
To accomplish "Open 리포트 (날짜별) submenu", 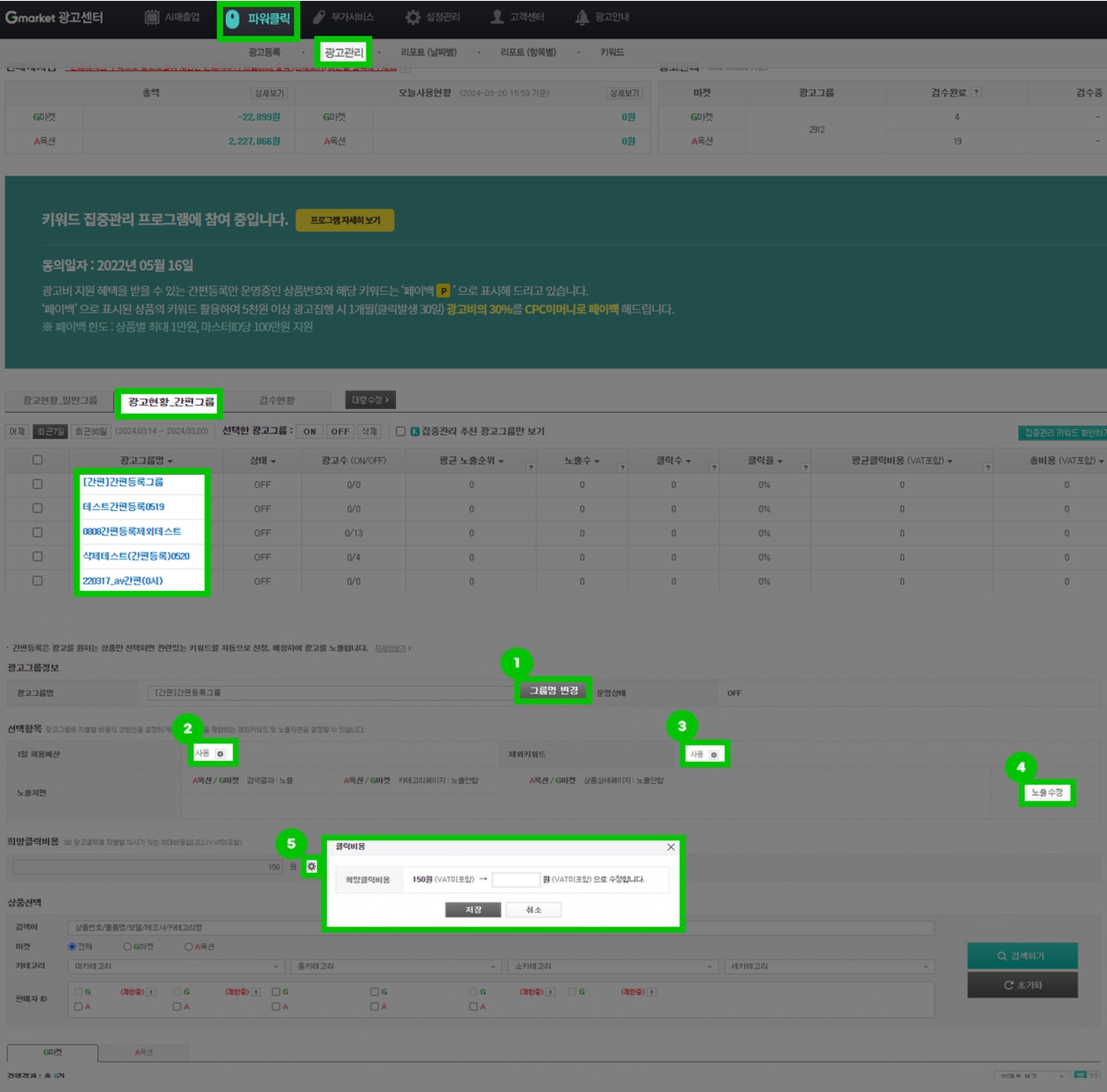I will 429,52.
